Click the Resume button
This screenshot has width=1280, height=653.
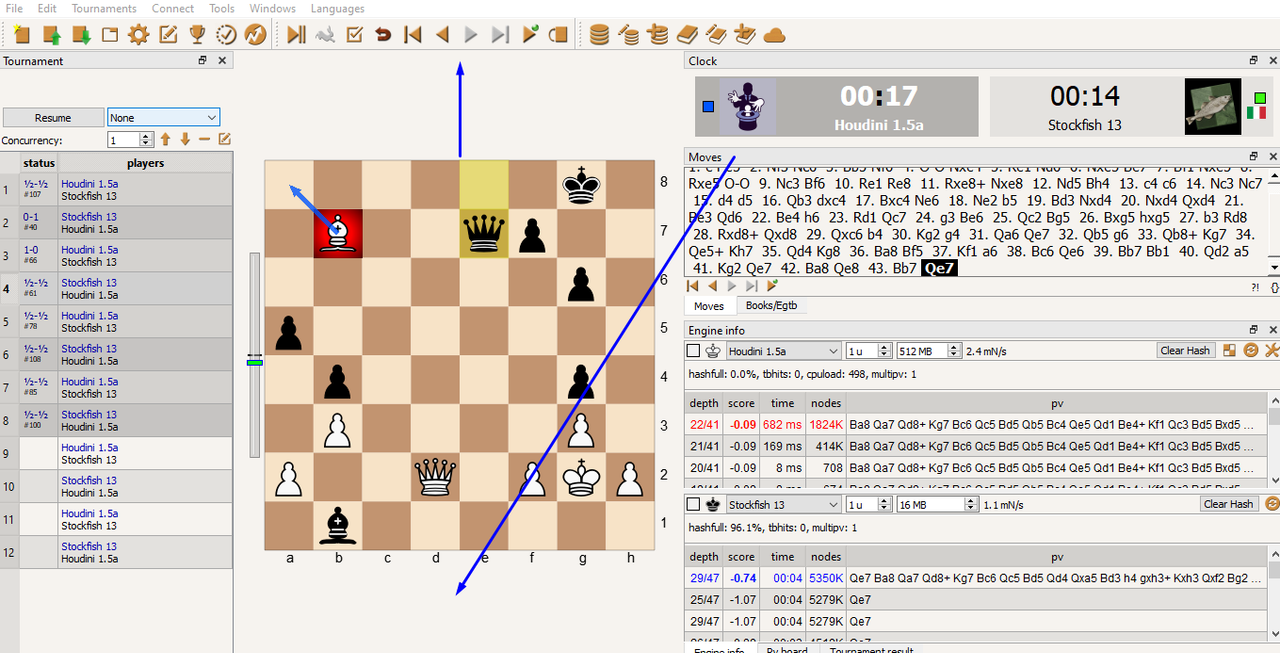(x=53, y=118)
